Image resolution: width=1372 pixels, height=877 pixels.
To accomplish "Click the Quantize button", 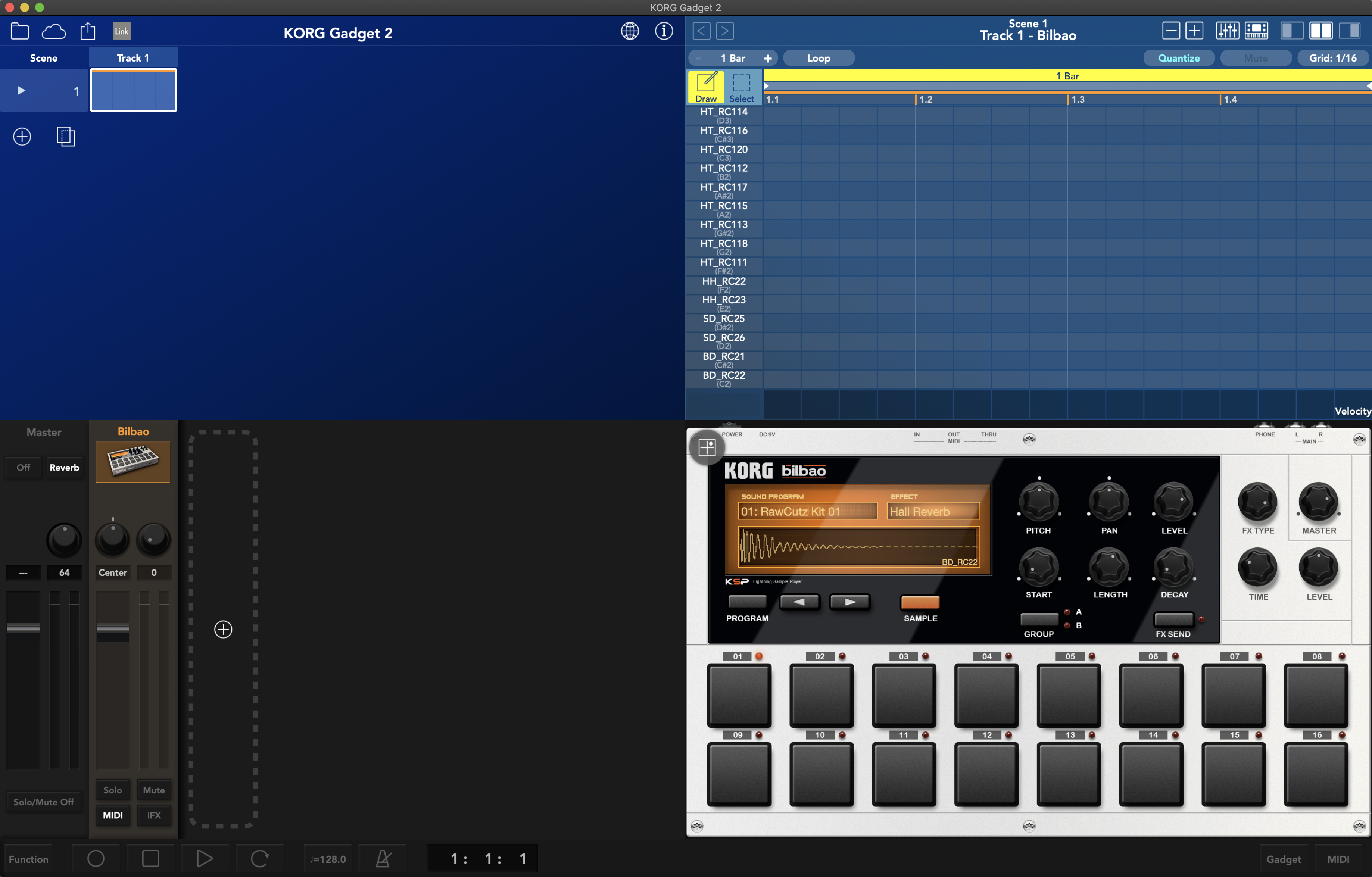I will (1178, 58).
